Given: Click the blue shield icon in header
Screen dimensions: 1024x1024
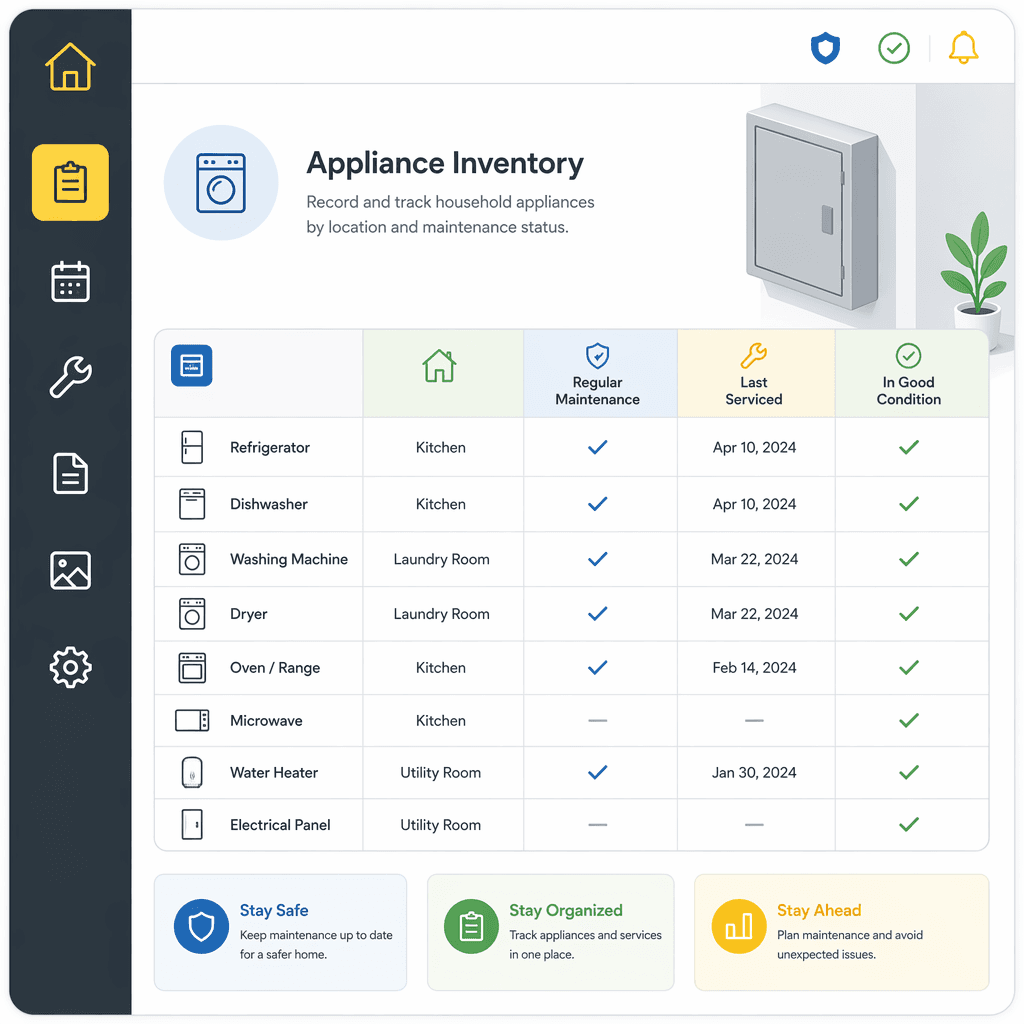Looking at the screenshot, I should coord(825,48).
